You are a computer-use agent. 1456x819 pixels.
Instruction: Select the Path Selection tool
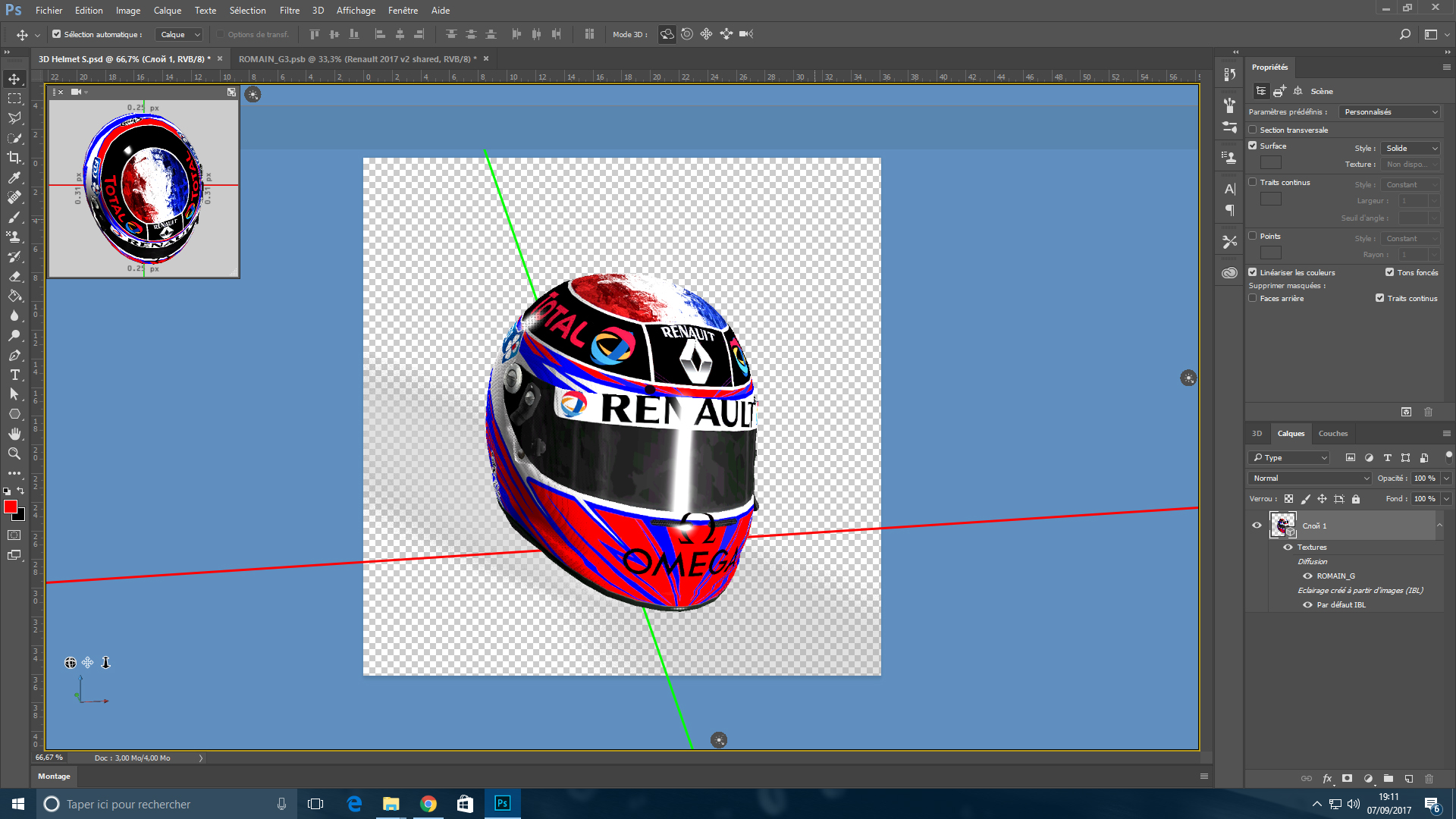pos(14,394)
